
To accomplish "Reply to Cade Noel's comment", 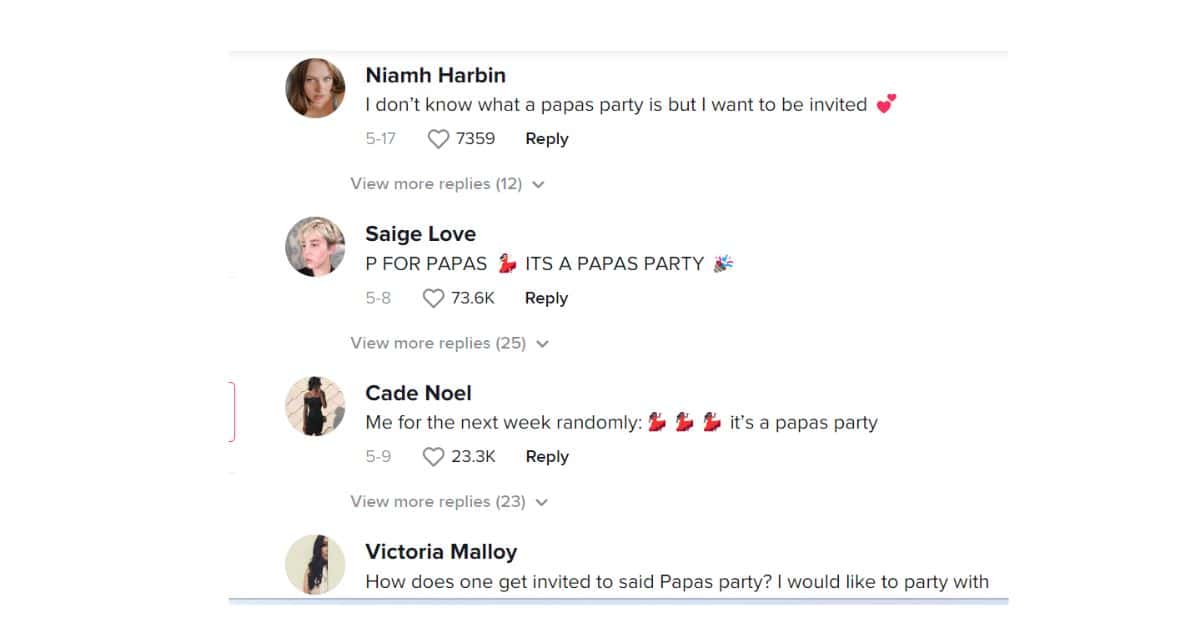I will (547, 457).
